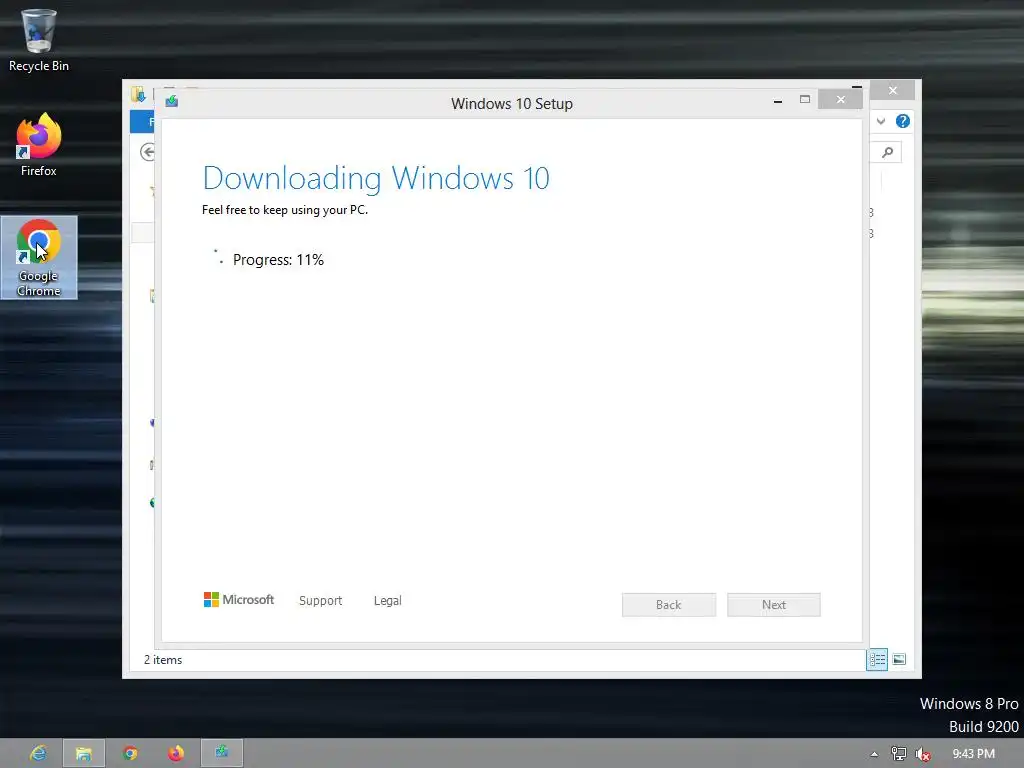Open File Explorer from the taskbar
The width and height of the screenshot is (1024, 768).
pyautogui.click(x=84, y=753)
